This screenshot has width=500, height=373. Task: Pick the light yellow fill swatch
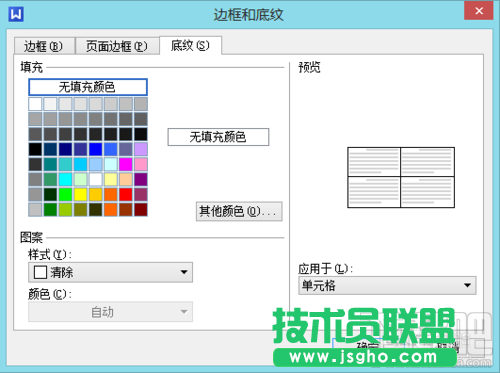point(111,179)
